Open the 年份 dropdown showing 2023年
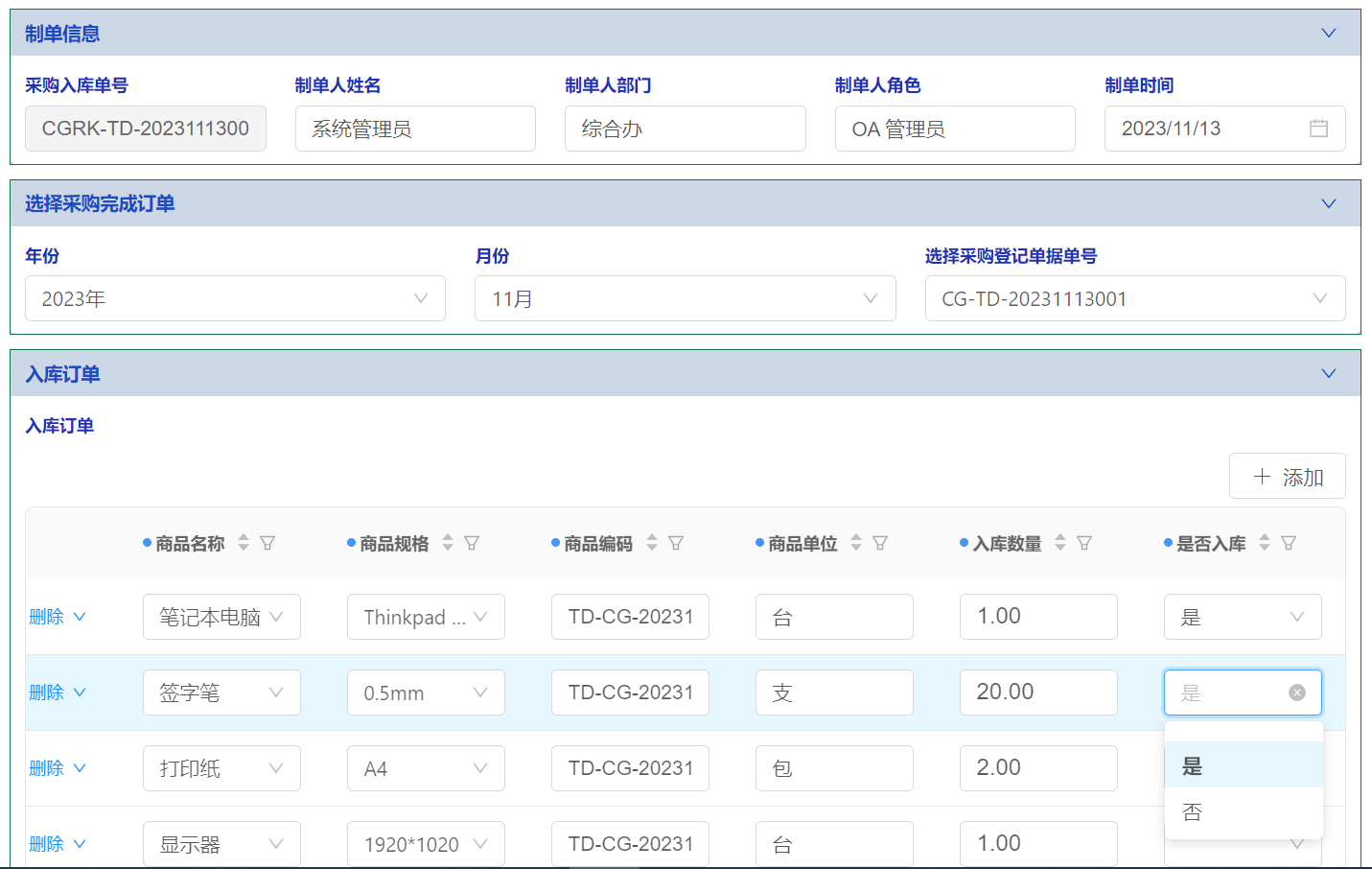 pyautogui.click(x=235, y=298)
